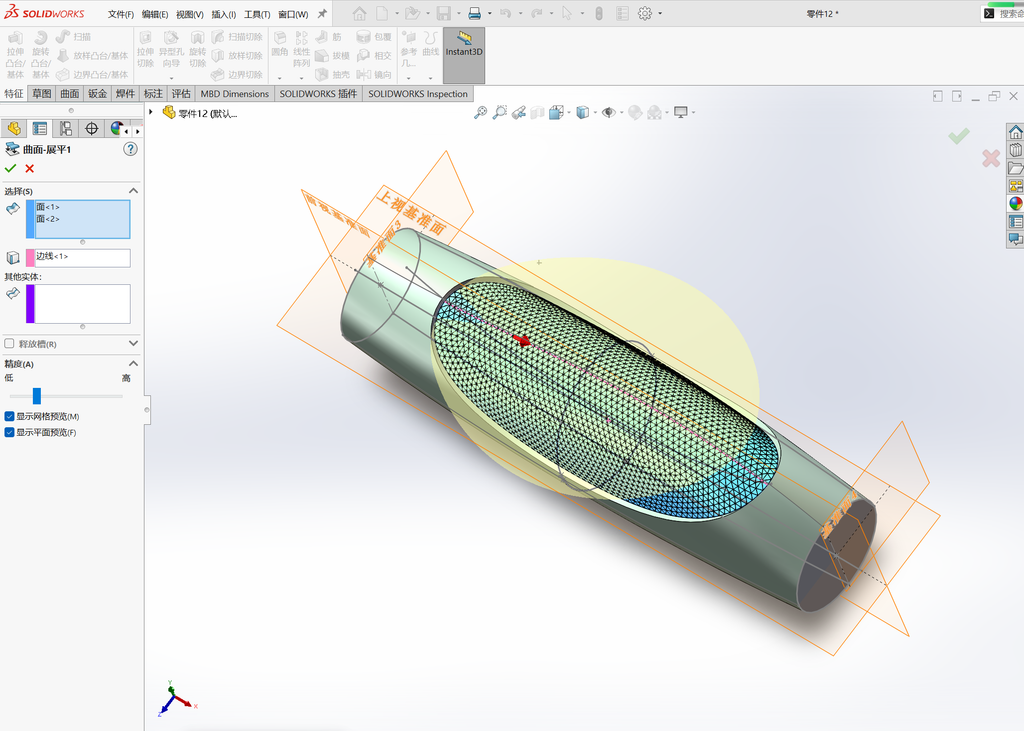Click the viewport cancel corner X

[991, 158]
